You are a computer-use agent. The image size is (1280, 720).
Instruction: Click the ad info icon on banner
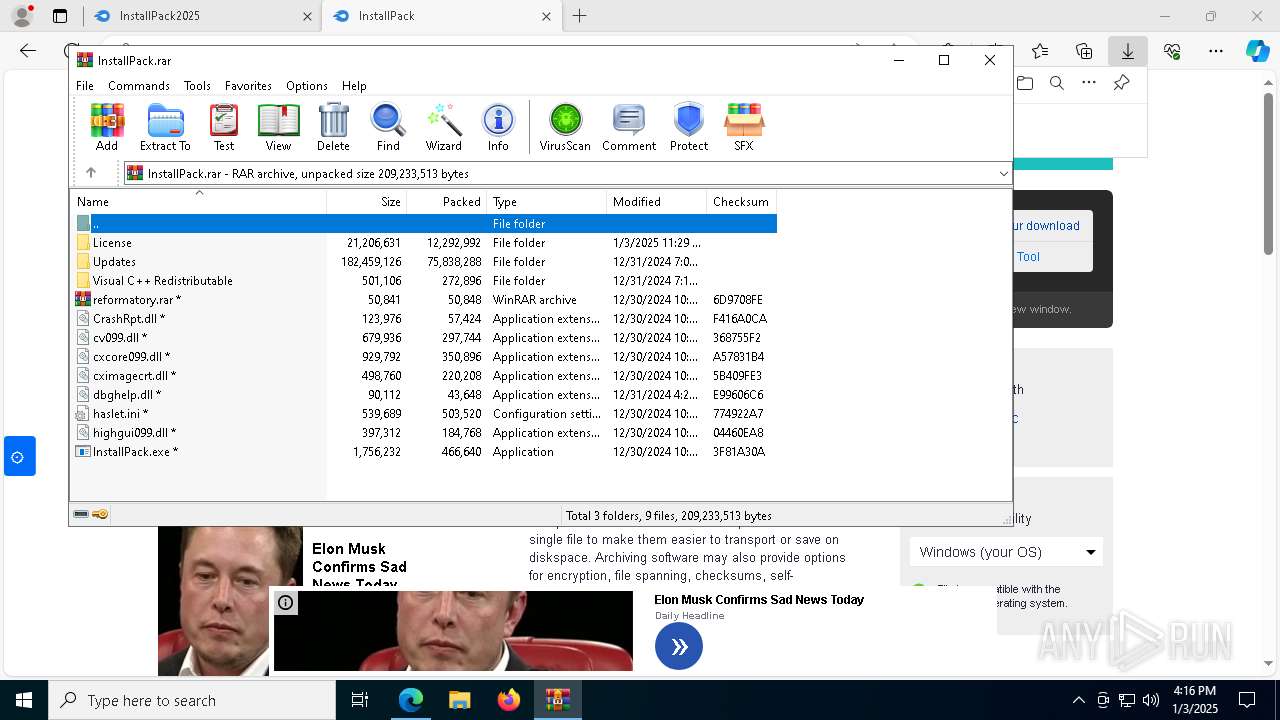(x=285, y=602)
